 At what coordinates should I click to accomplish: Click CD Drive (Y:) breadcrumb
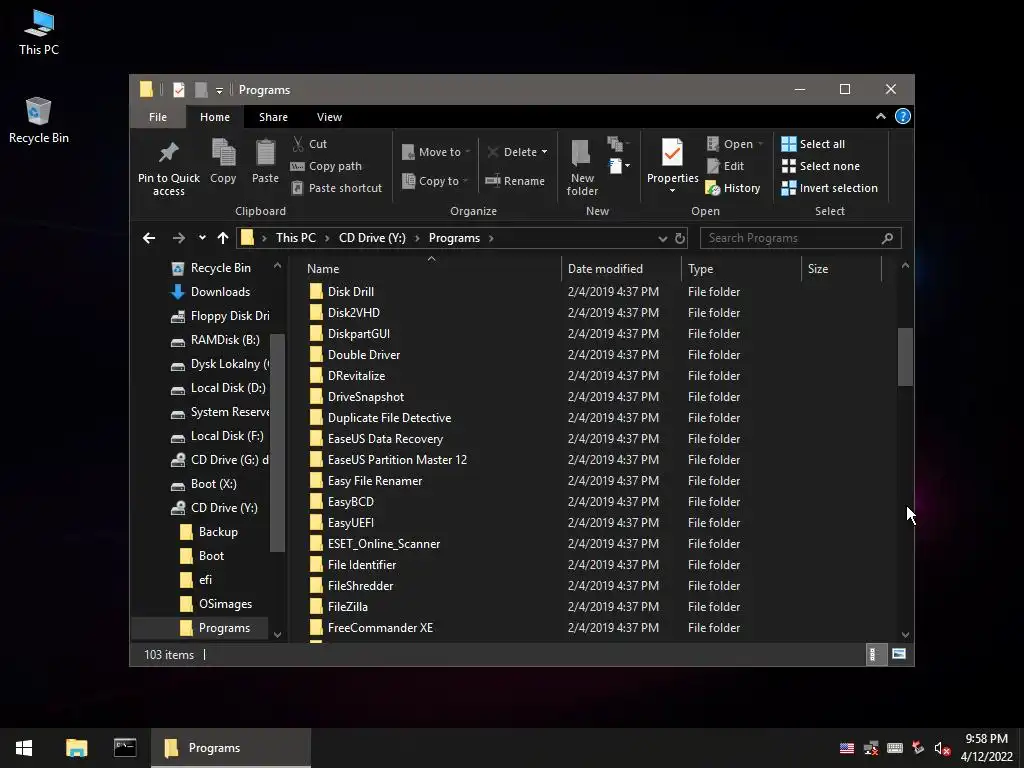(x=372, y=238)
